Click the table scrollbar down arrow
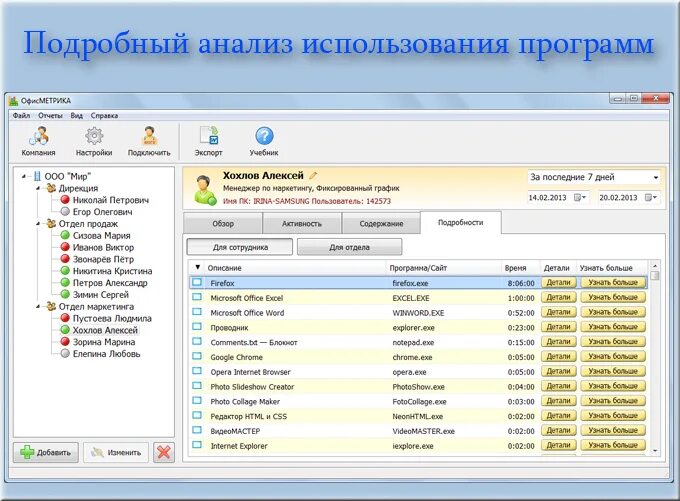 (655, 451)
